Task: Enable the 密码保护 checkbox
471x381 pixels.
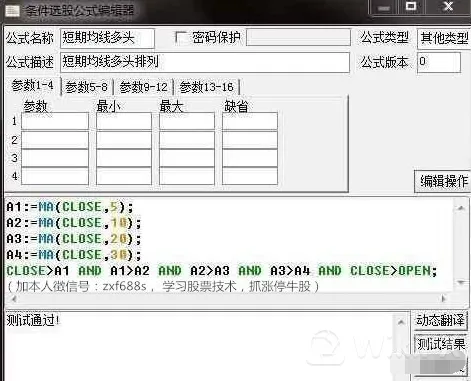Action: click(x=180, y=38)
